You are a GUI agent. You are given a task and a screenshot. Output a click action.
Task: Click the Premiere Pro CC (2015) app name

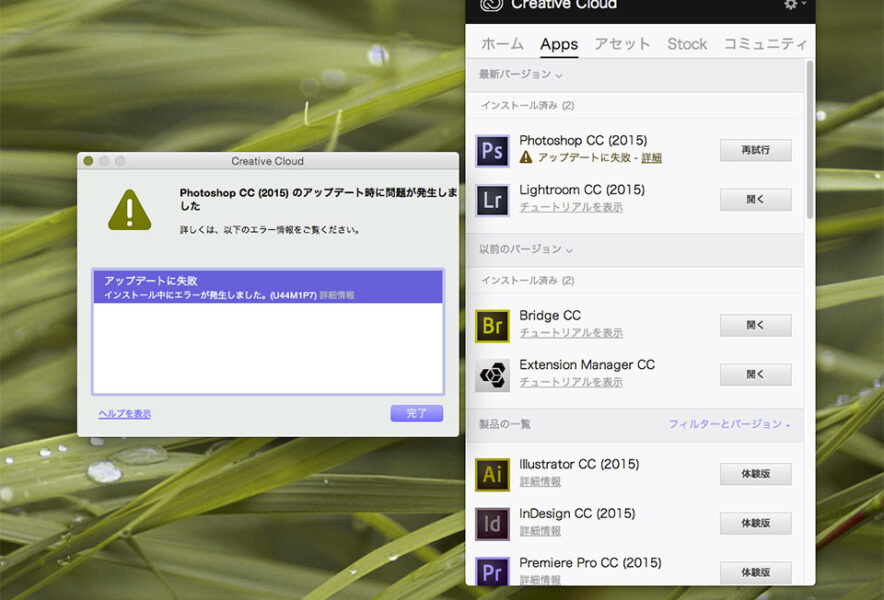point(590,563)
